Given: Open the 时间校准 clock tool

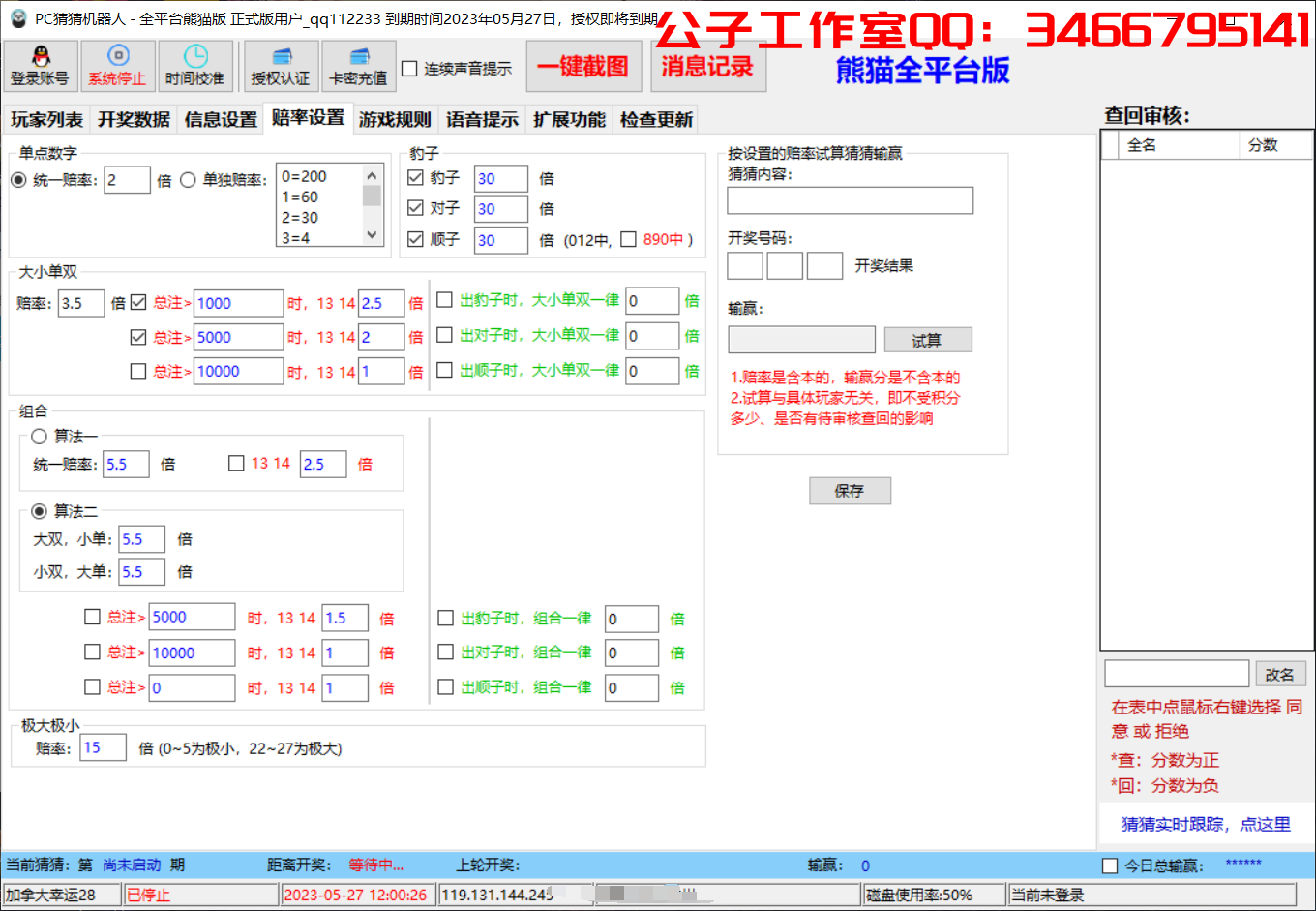Looking at the screenshot, I should click(194, 66).
